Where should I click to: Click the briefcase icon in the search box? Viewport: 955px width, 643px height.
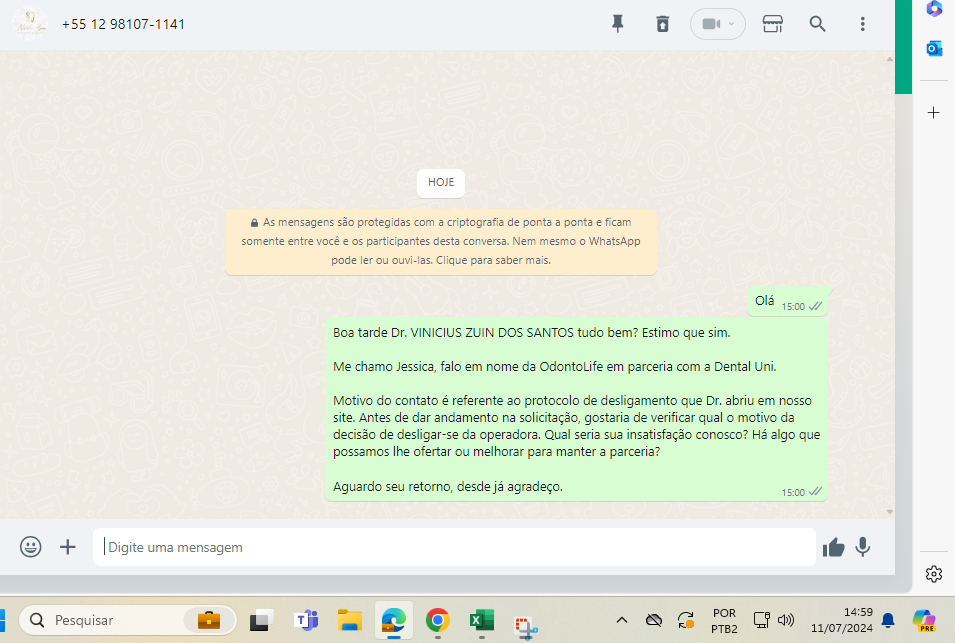point(208,620)
